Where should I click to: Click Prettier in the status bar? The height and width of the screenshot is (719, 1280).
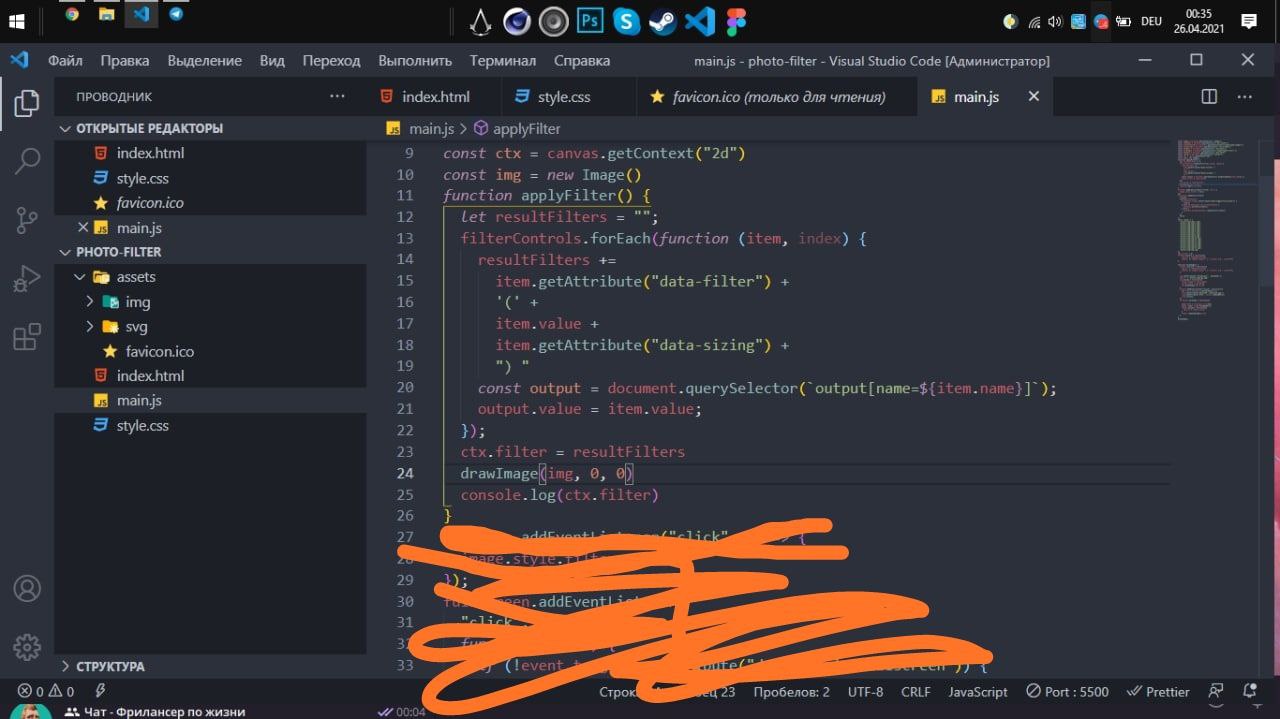point(1158,691)
